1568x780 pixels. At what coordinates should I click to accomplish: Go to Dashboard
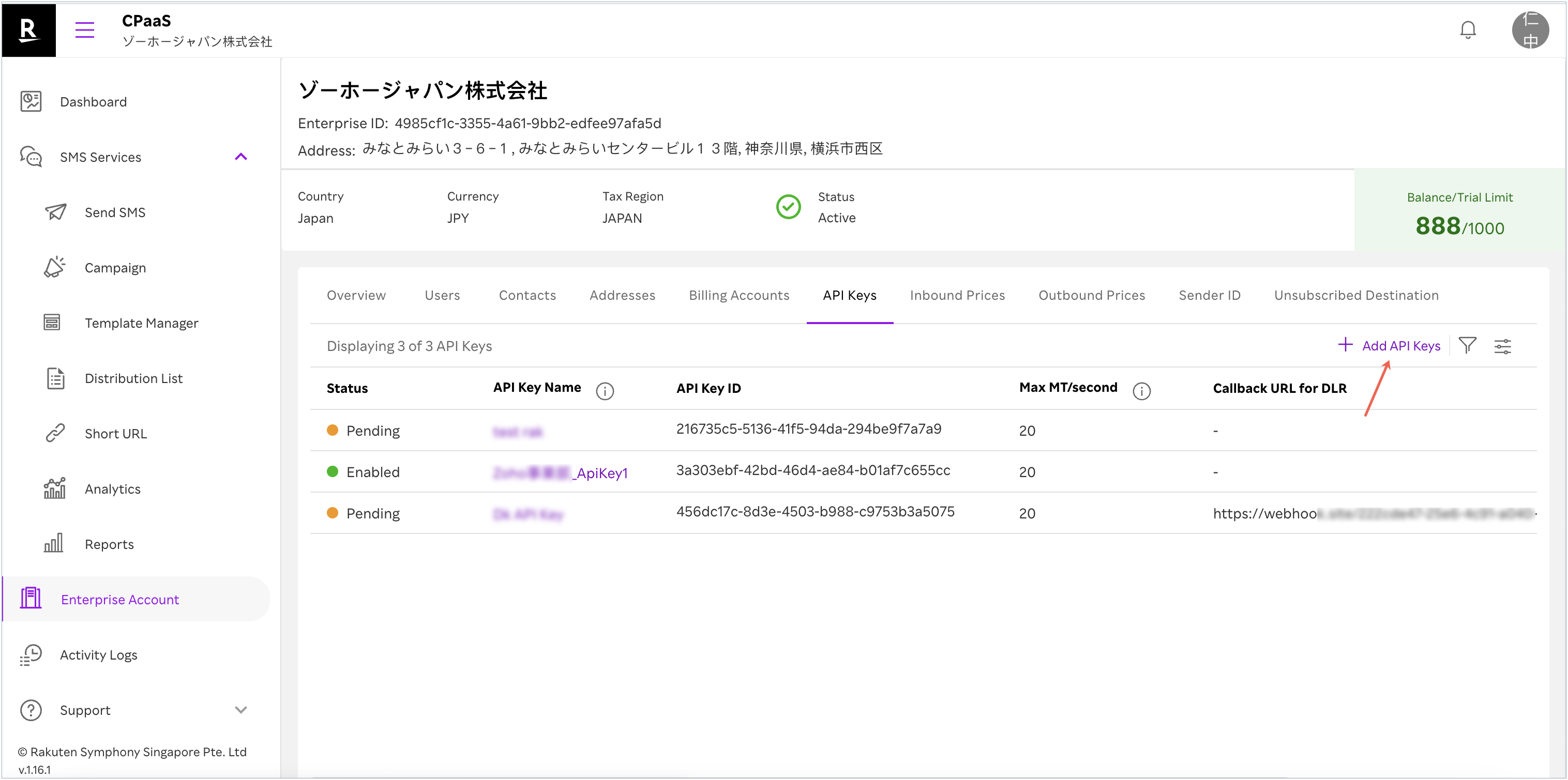(93, 102)
